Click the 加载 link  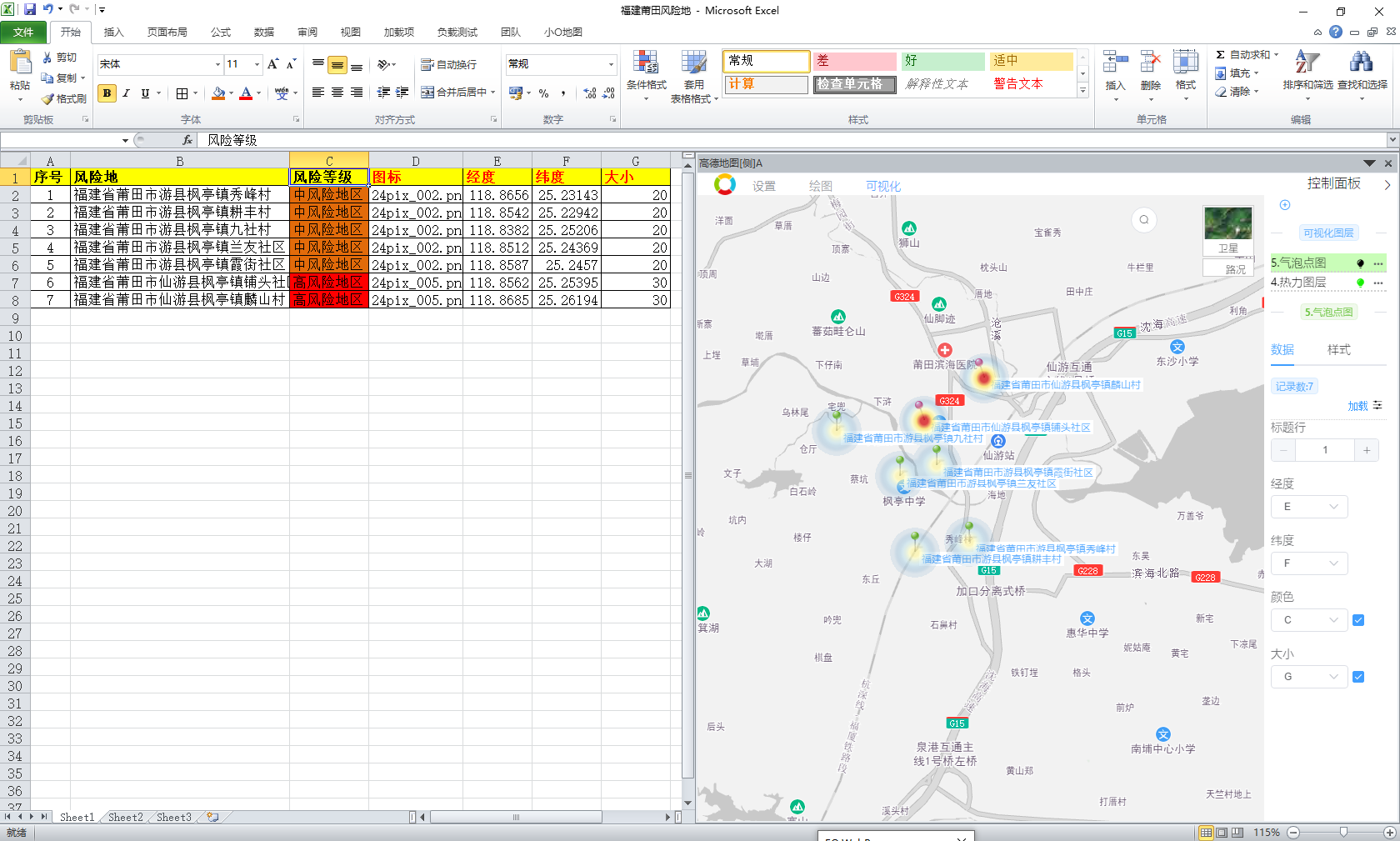1357,406
